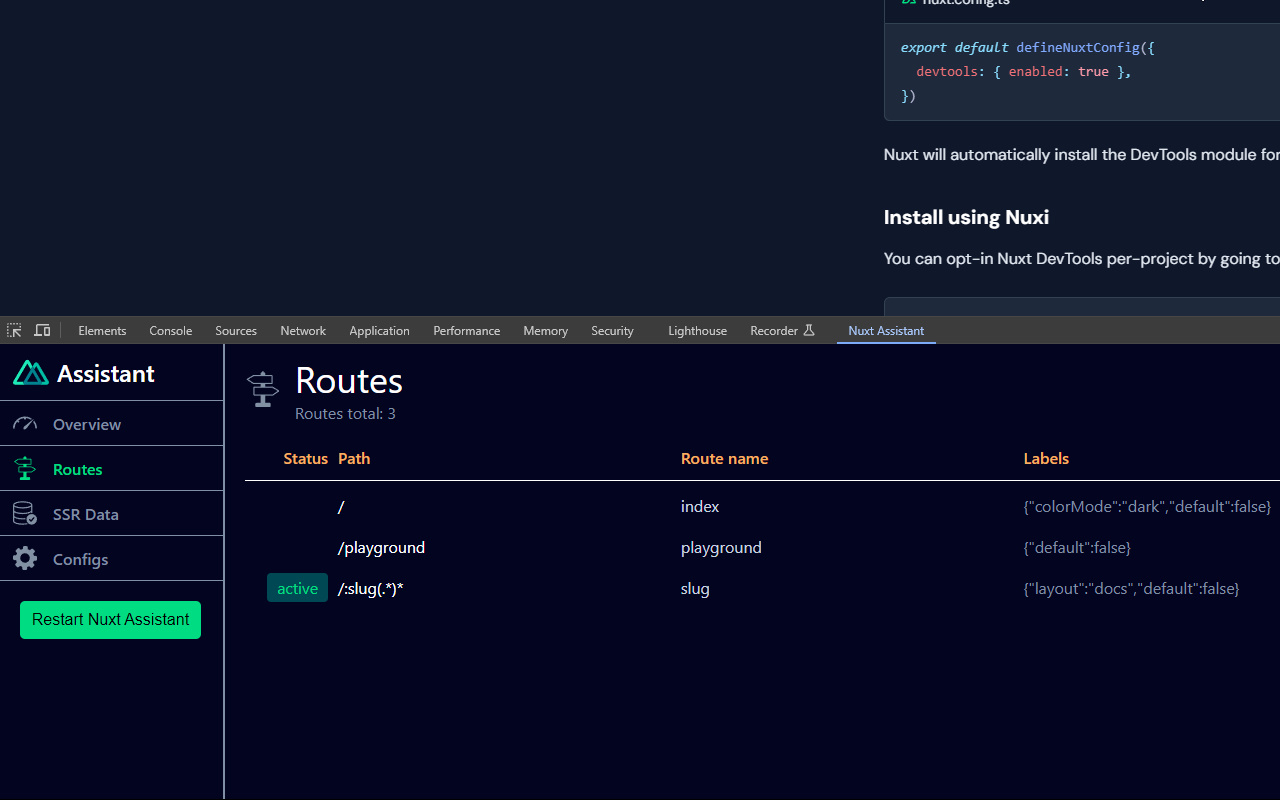Screen dimensions: 1280x800
Task: Switch to the Elements tab
Action: click(x=102, y=331)
